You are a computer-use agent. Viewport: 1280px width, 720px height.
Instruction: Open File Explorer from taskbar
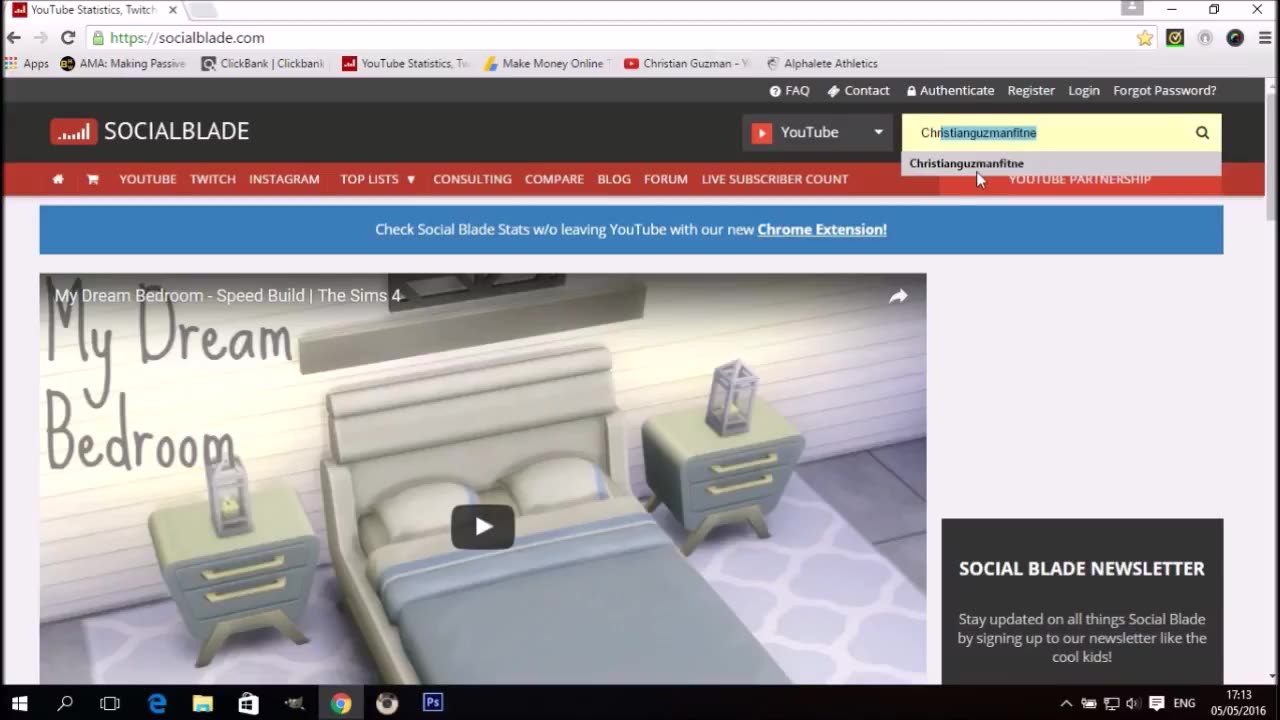(203, 703)
